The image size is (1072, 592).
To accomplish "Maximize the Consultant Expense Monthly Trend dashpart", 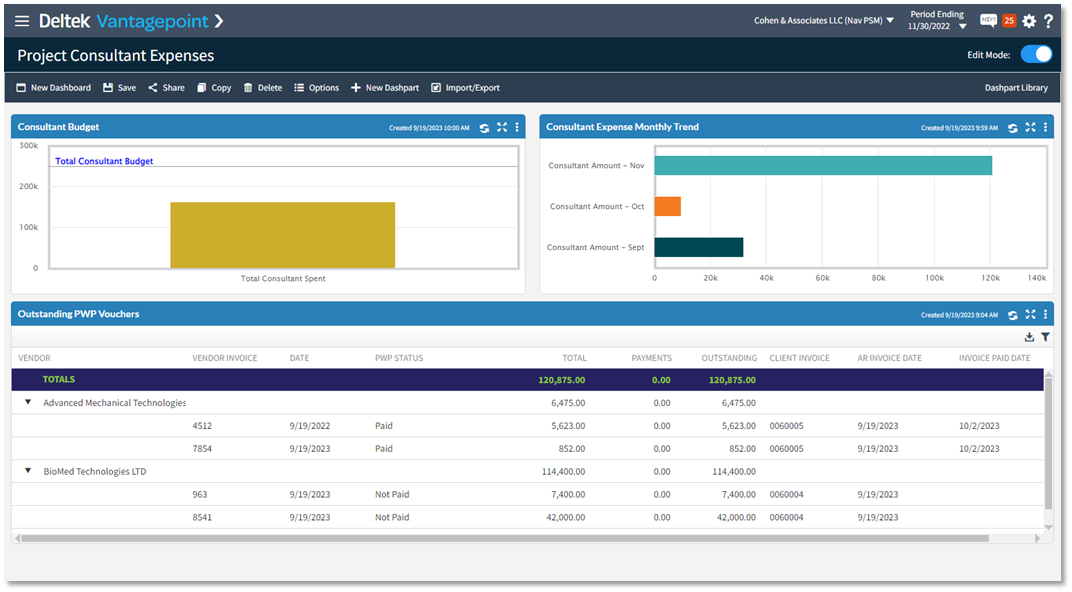I will point(1030,128).
